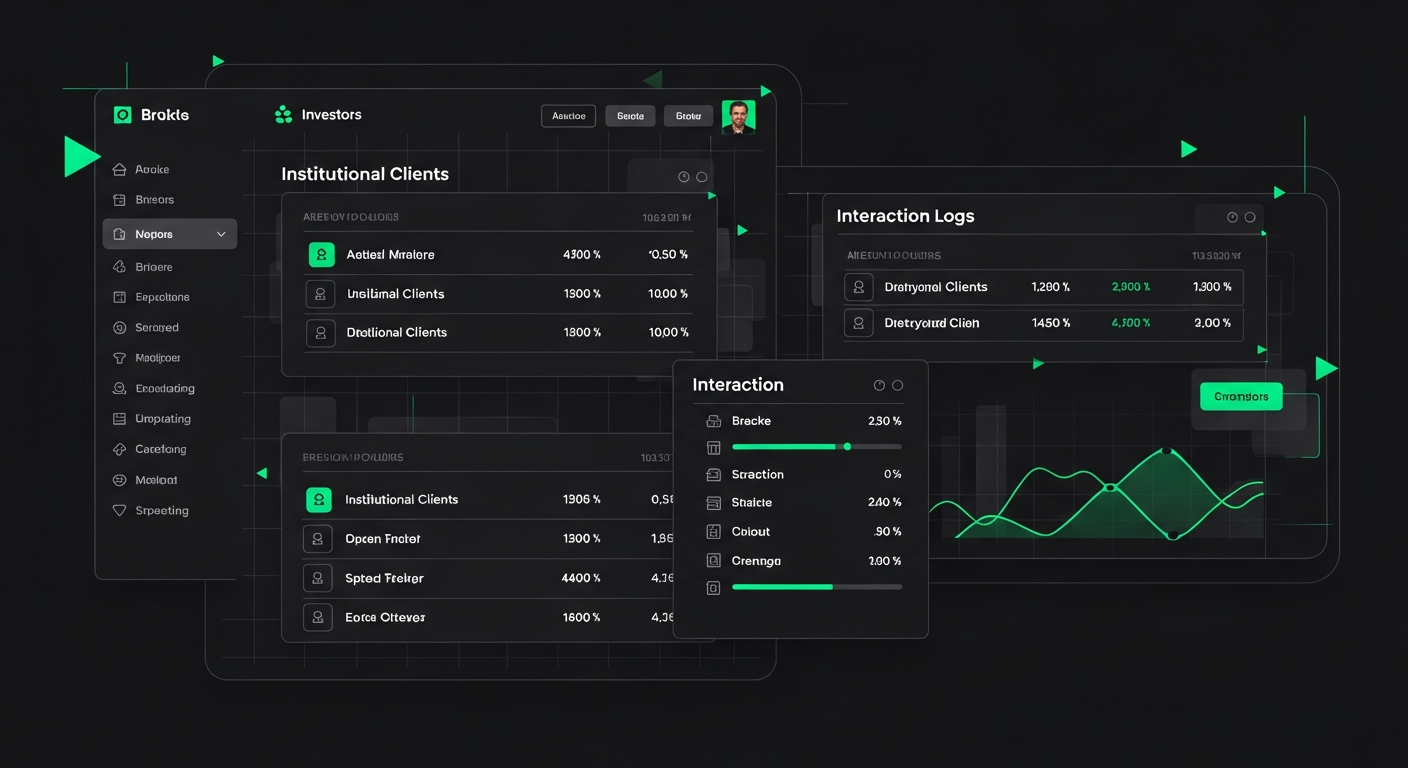Screen dimensions: 1408x768
Task: Toggle the Aotiesl Mralere client row active
Action: 321,254
